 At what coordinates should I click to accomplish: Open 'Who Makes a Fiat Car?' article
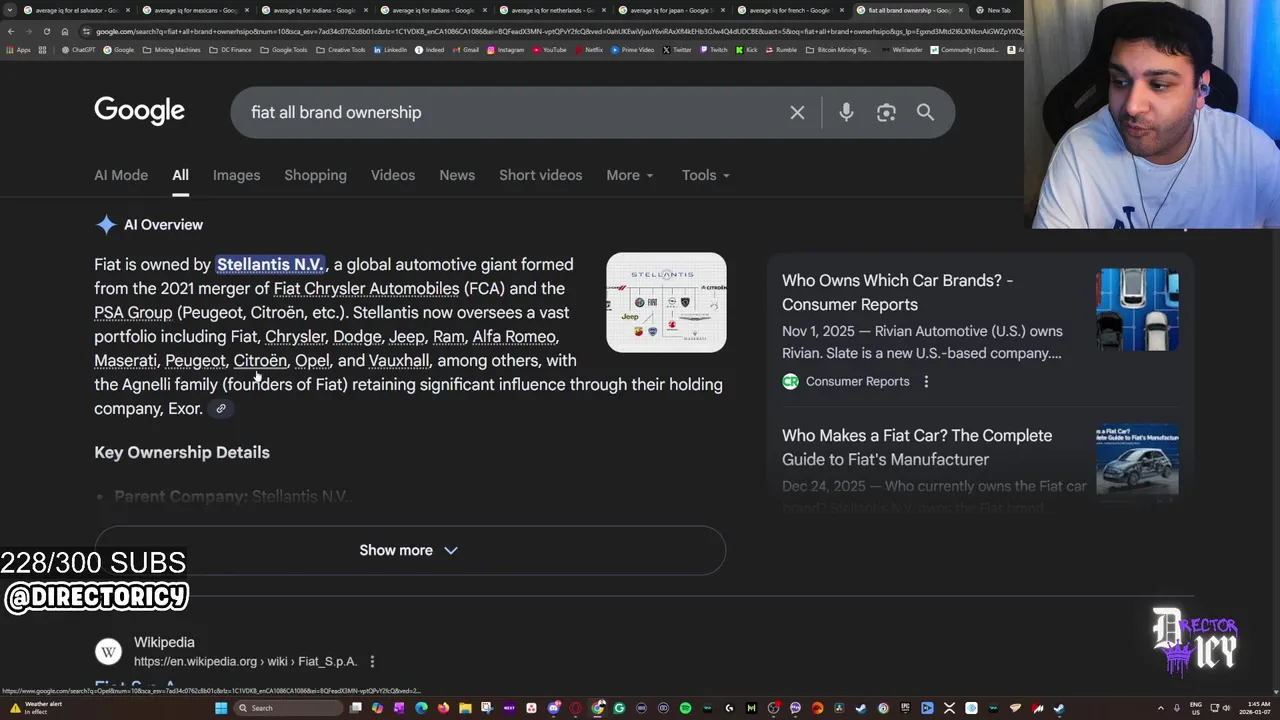click(x=917, y=447)
